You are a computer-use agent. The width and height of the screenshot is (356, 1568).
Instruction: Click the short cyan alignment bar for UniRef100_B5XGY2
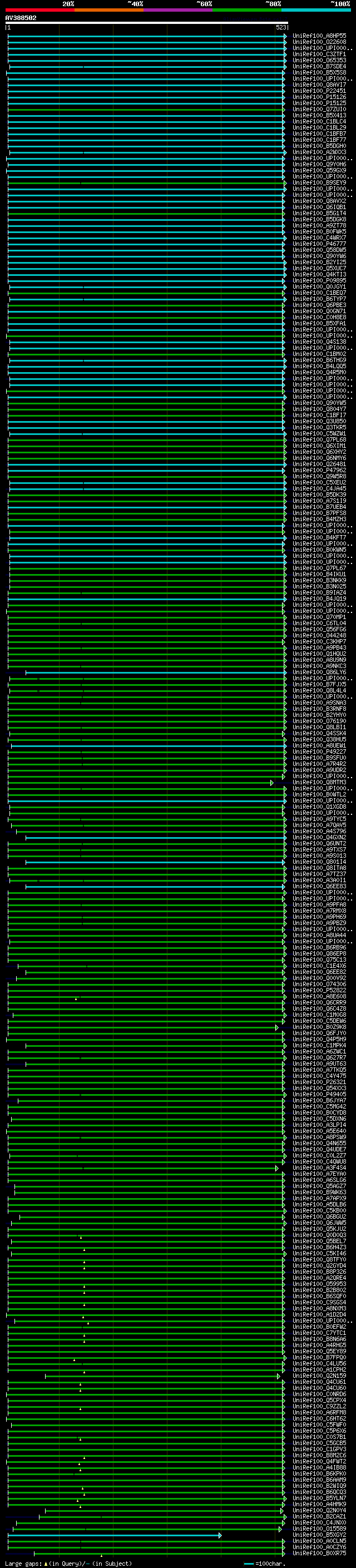[115, 1536]
